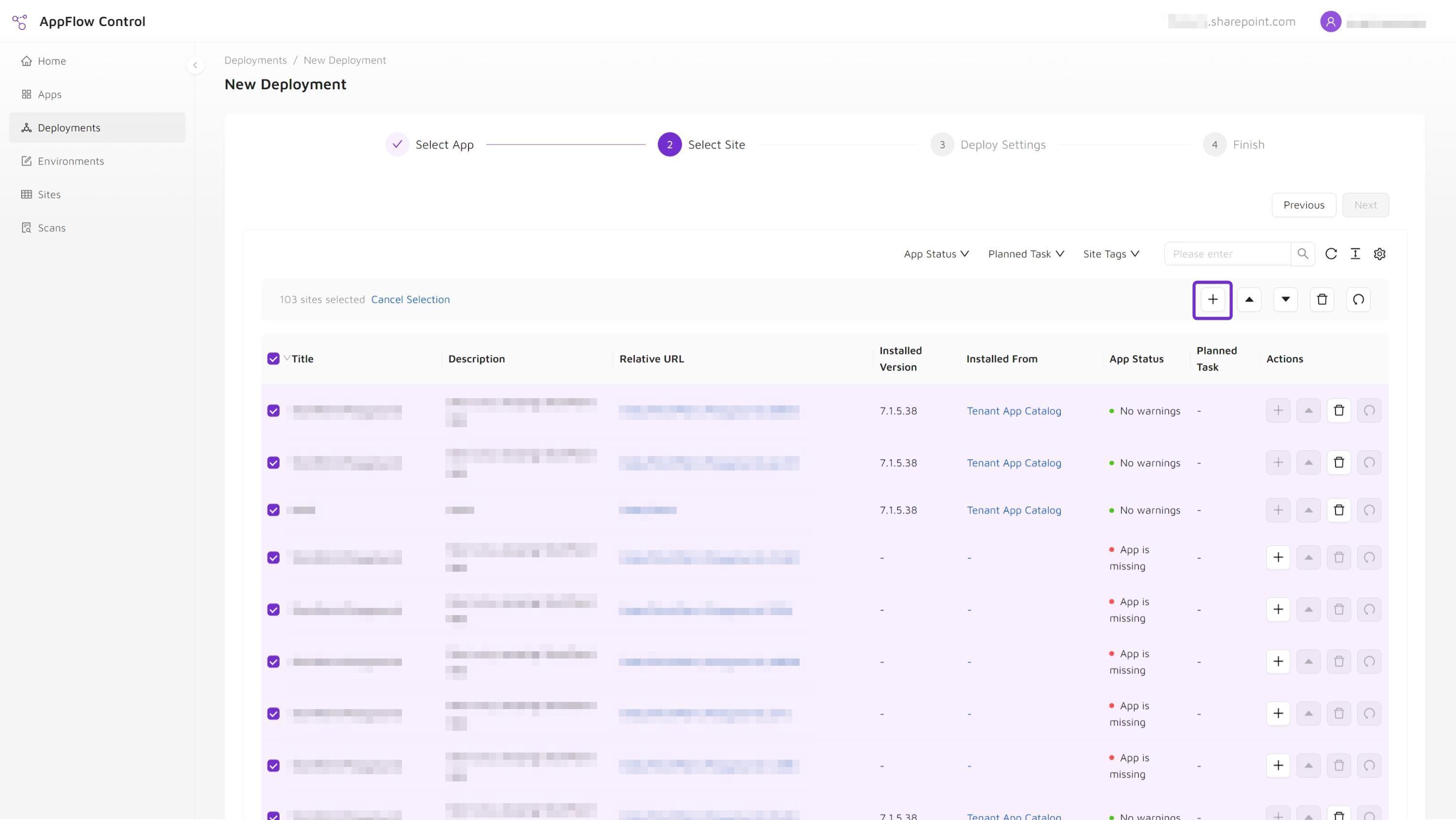Open third row's Tenant App Catalog link
This screenshot has height=820, width=1456.
point(1014,510)
